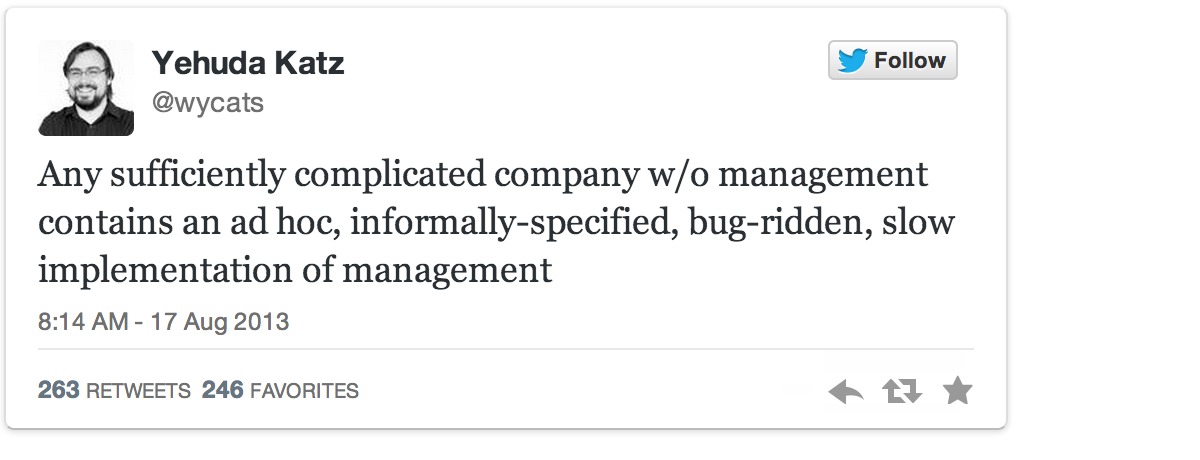The width and height of the screenshot is (1200, 460).
Task: Click the Twitter bird icon on Follow
Action: tap(852, 61)
